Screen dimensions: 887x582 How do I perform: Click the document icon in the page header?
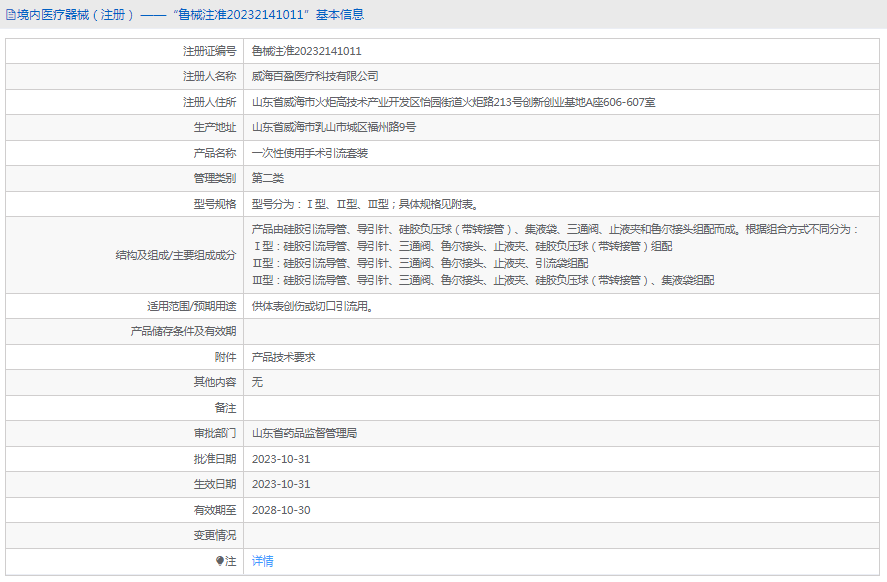coord(11,15)
